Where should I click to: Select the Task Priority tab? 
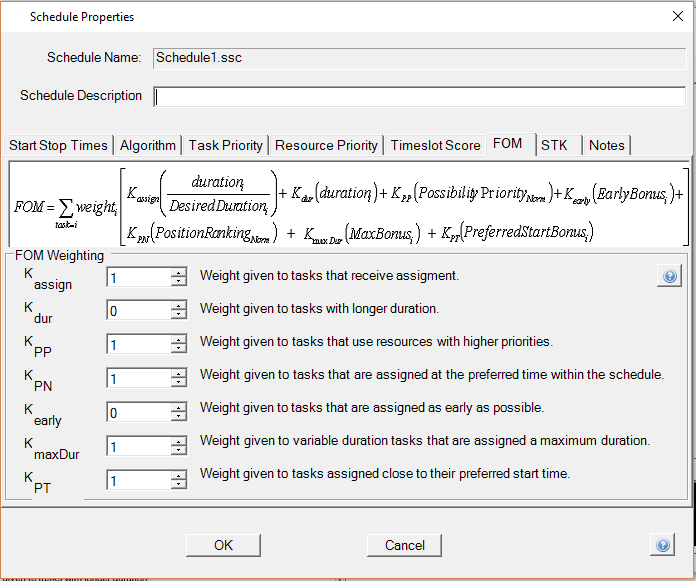(225, 145)
